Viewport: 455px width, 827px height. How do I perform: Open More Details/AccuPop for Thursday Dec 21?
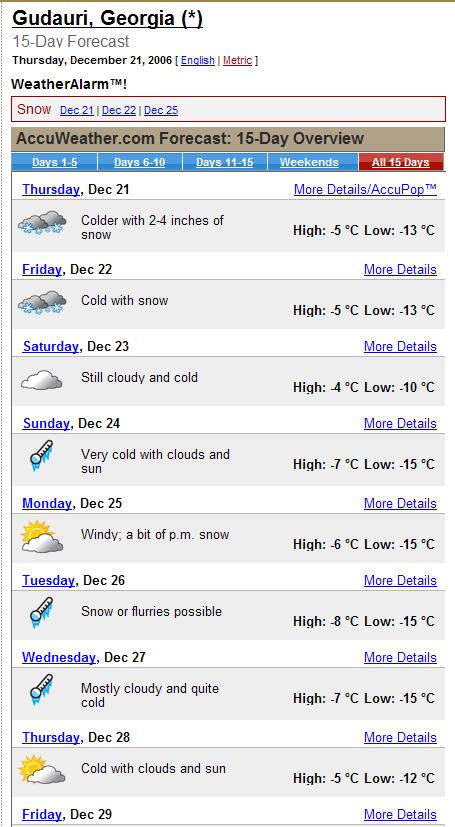365,189
